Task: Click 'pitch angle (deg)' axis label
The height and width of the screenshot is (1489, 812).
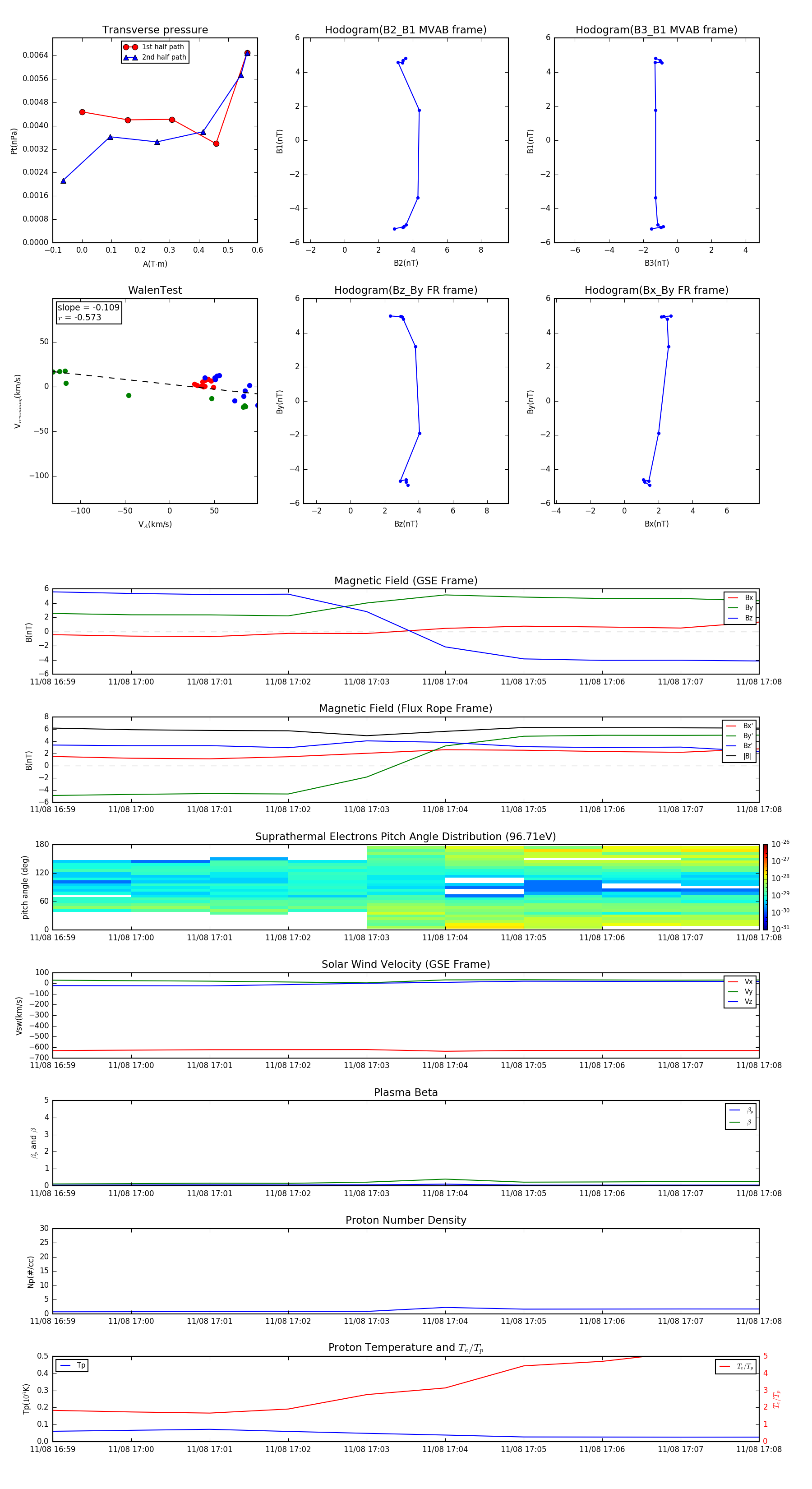Action: 25,887
